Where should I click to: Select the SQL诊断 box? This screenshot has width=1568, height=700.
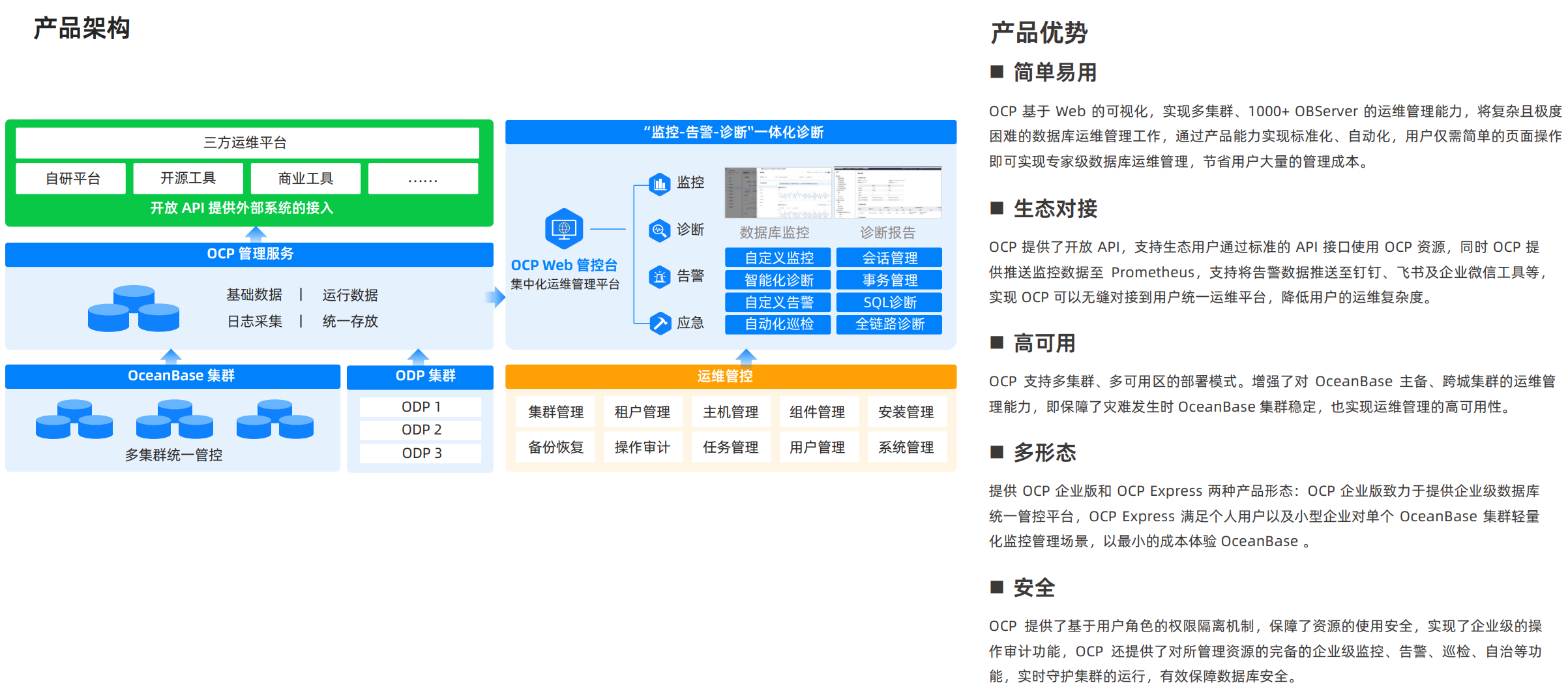click(x=889, y=302)
